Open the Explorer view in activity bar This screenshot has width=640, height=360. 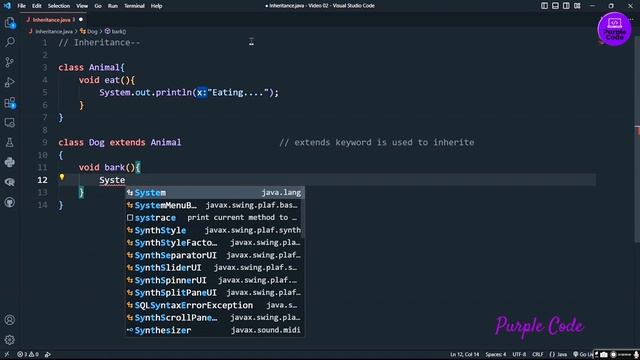click(x=10, y=23)
